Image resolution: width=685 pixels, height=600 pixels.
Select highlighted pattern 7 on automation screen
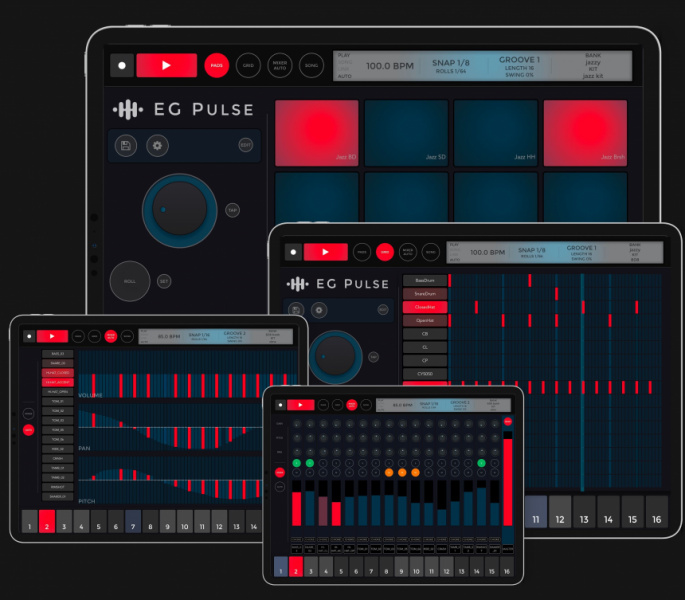pyautogui.click(x=133, y=521)
